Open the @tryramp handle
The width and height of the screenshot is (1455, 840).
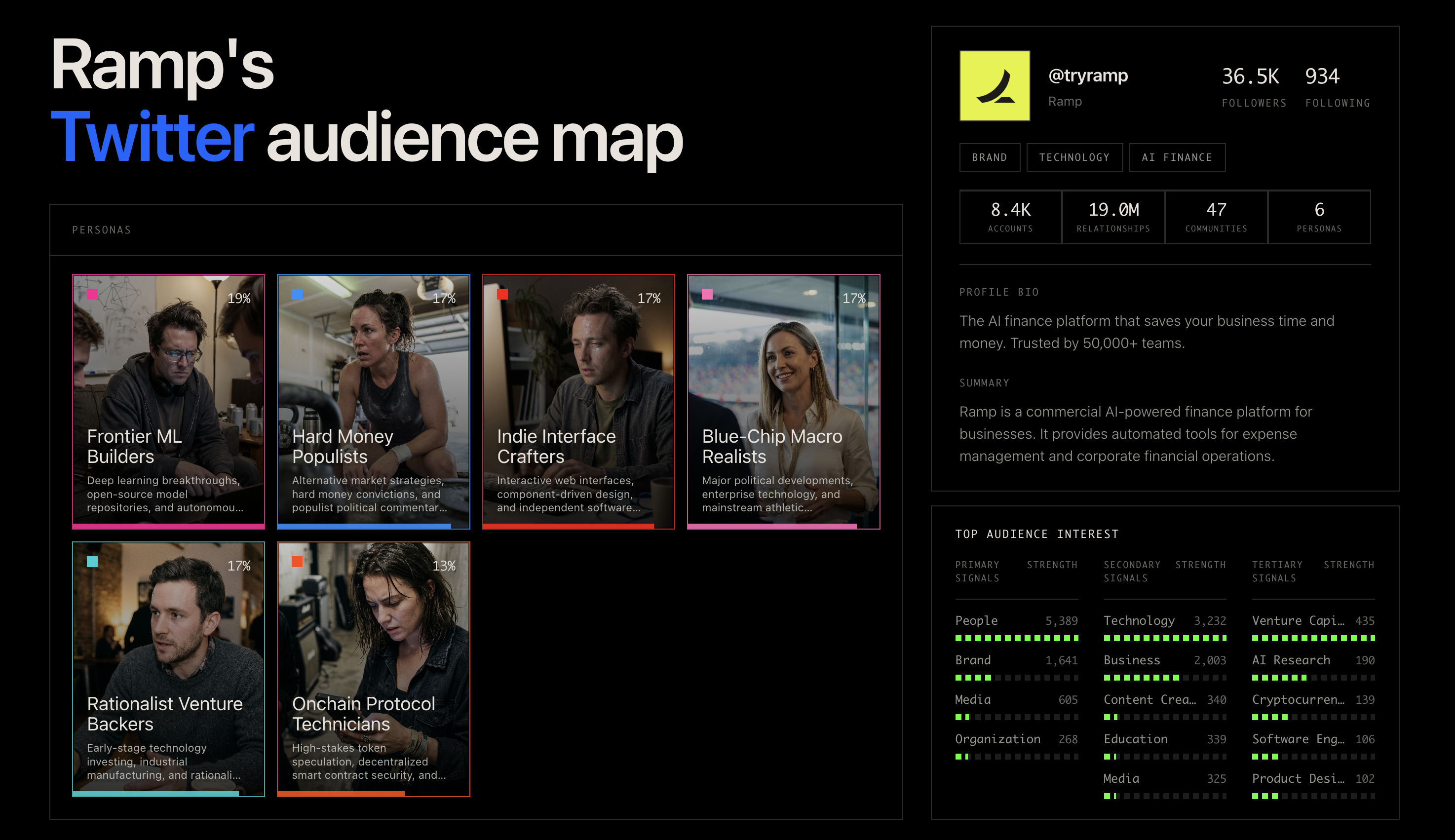[x=1088, y=76]
